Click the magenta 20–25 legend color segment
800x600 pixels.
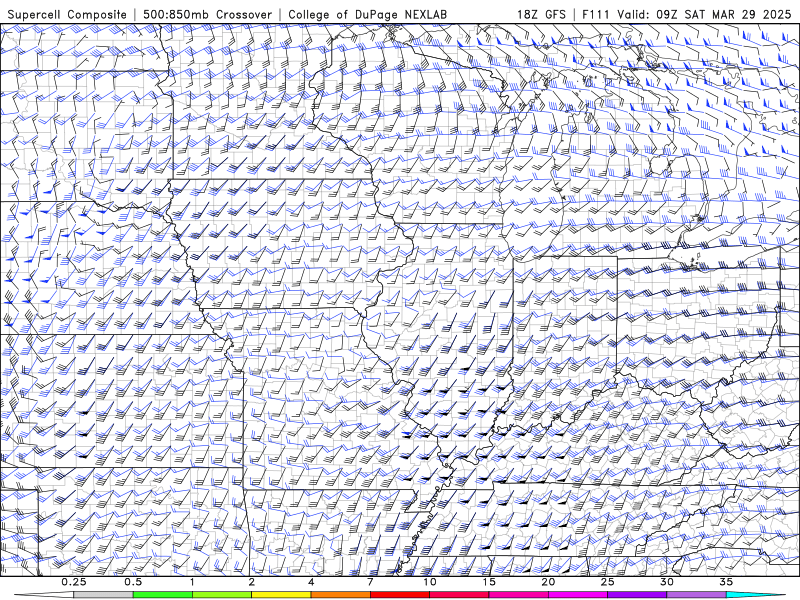tap(578, 595)
